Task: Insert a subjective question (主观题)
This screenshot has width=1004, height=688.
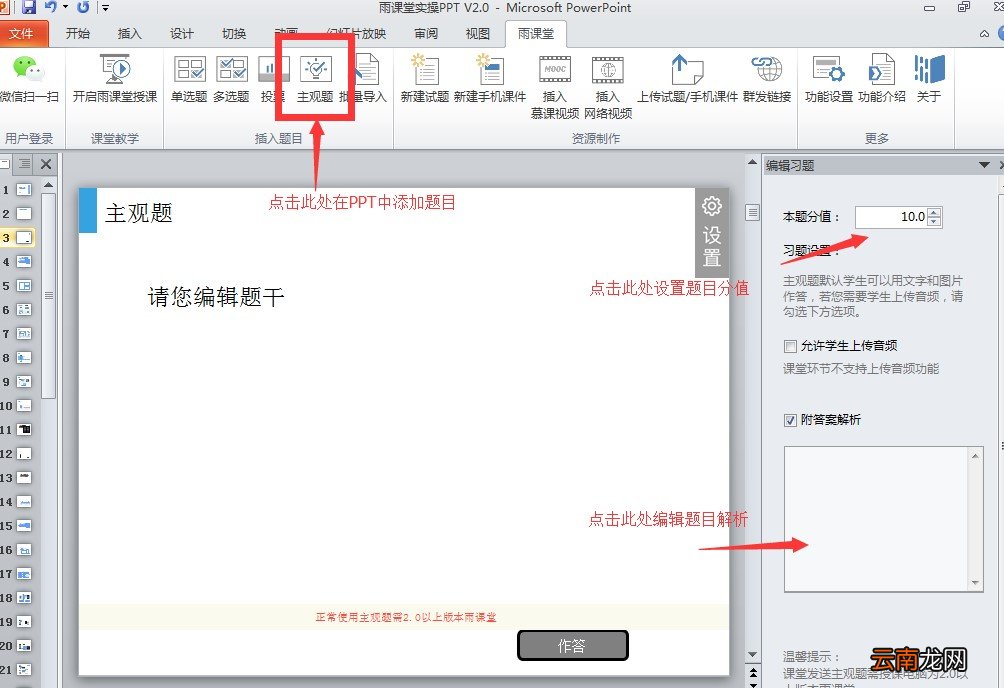Action: pos(315,78)
